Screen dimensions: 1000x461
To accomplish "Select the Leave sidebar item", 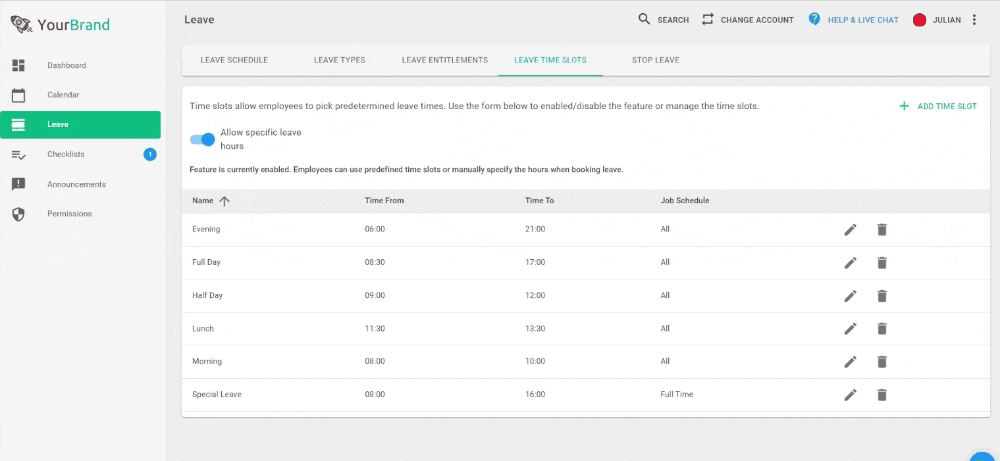I will click(x=80, y=124).
